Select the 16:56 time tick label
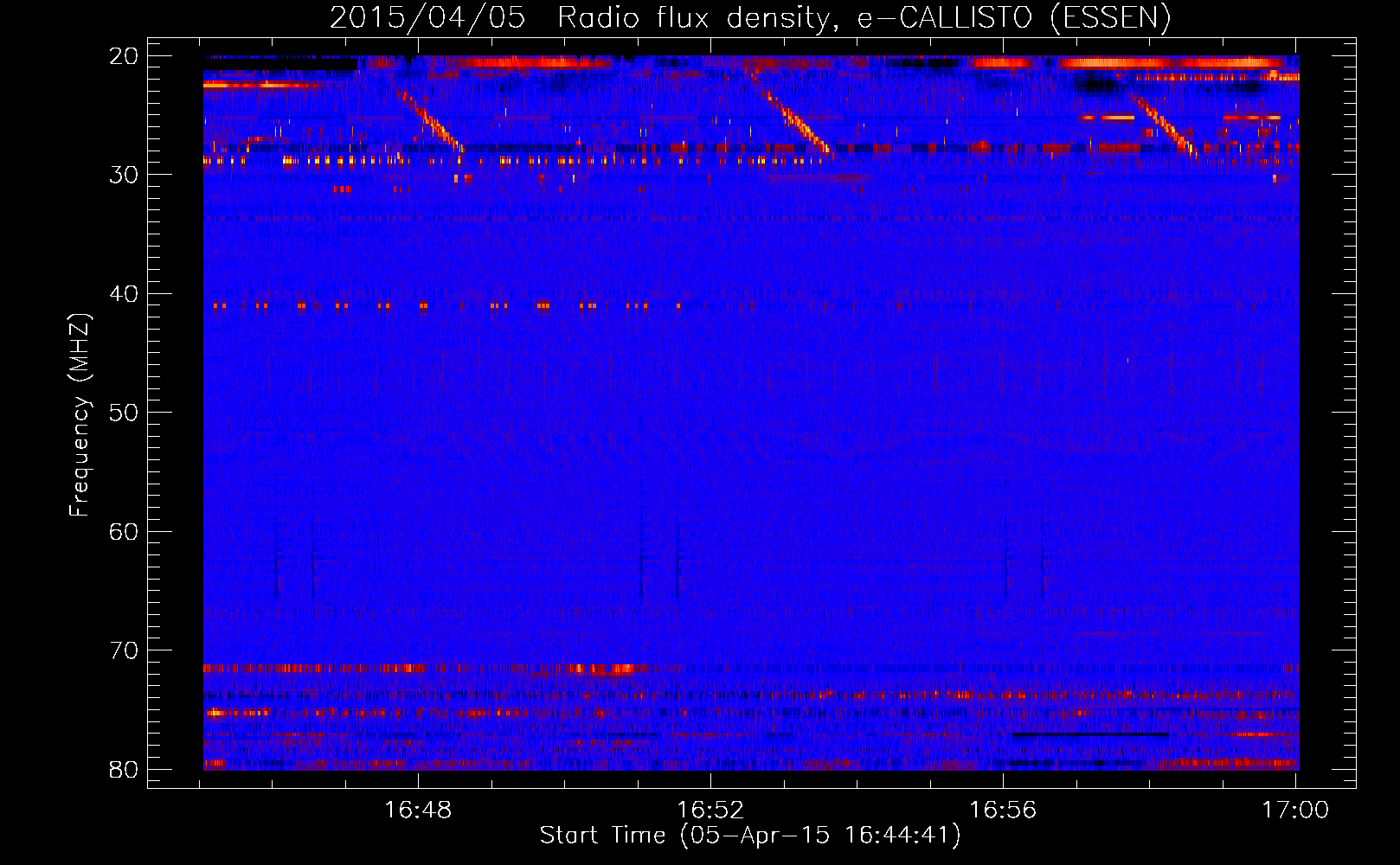The height and width of the screenshot is (865, 1400). 1003,810
